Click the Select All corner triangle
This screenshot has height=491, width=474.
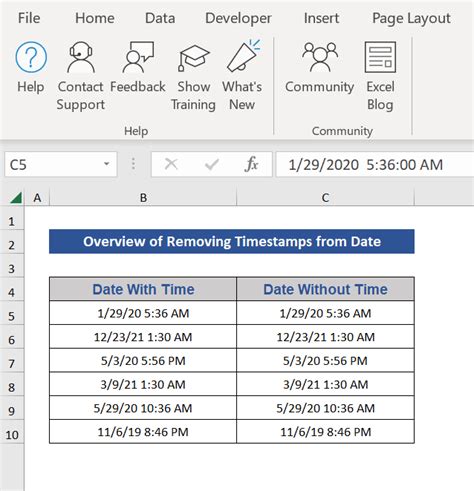tap(16, 198)
